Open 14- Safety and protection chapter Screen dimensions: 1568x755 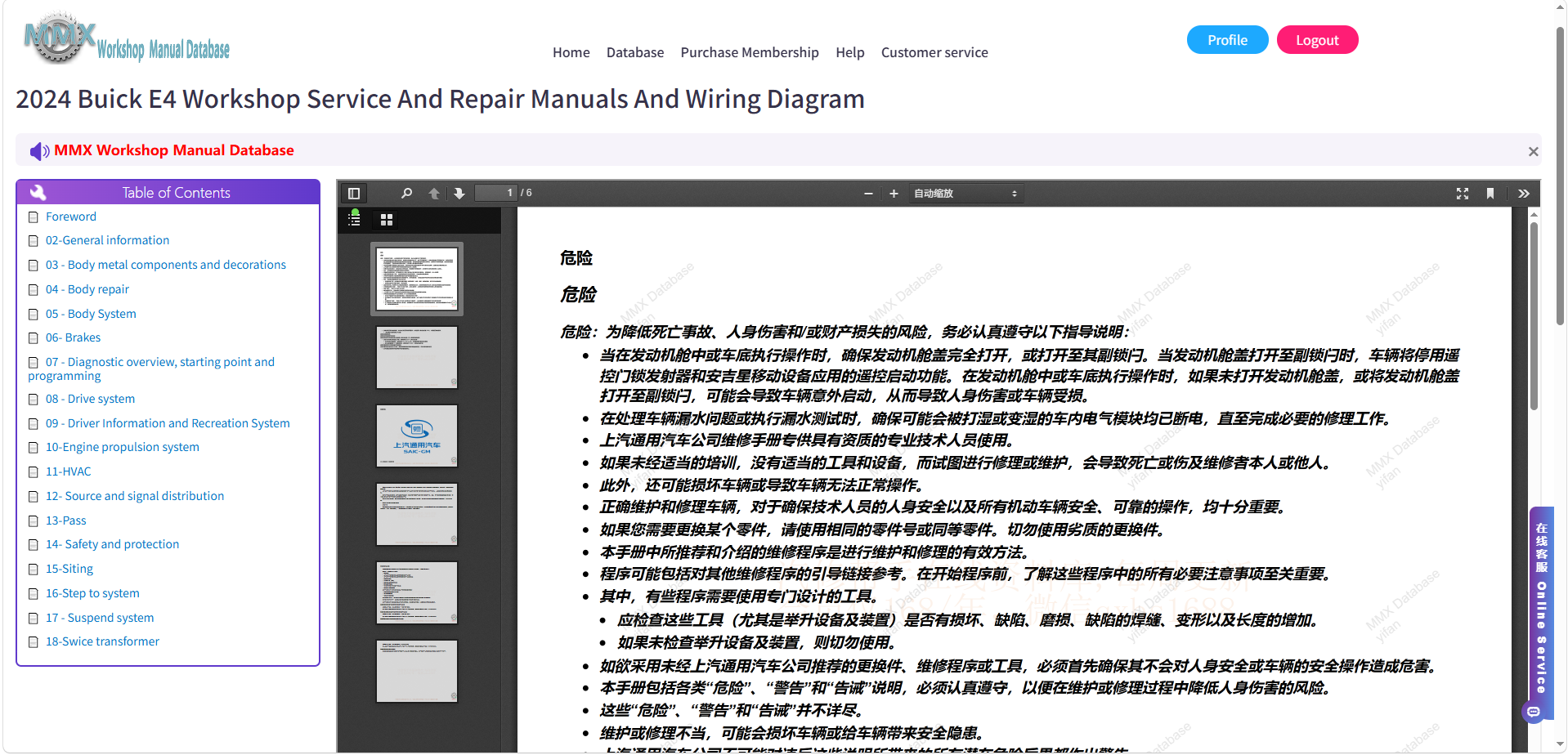[x=113, y=544]
